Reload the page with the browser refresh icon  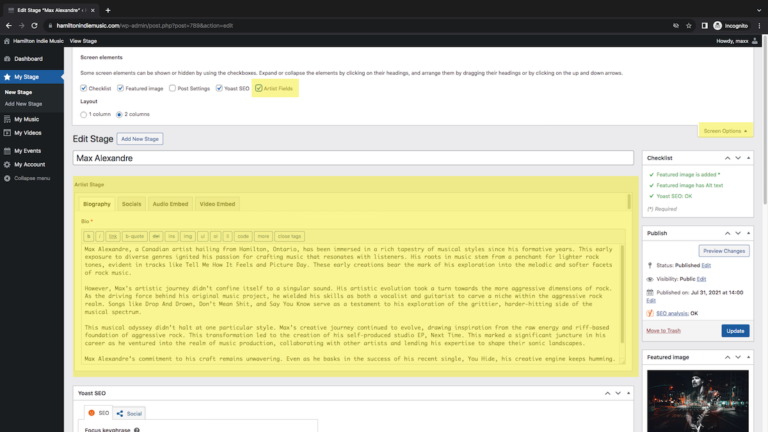tap(35, 25)
